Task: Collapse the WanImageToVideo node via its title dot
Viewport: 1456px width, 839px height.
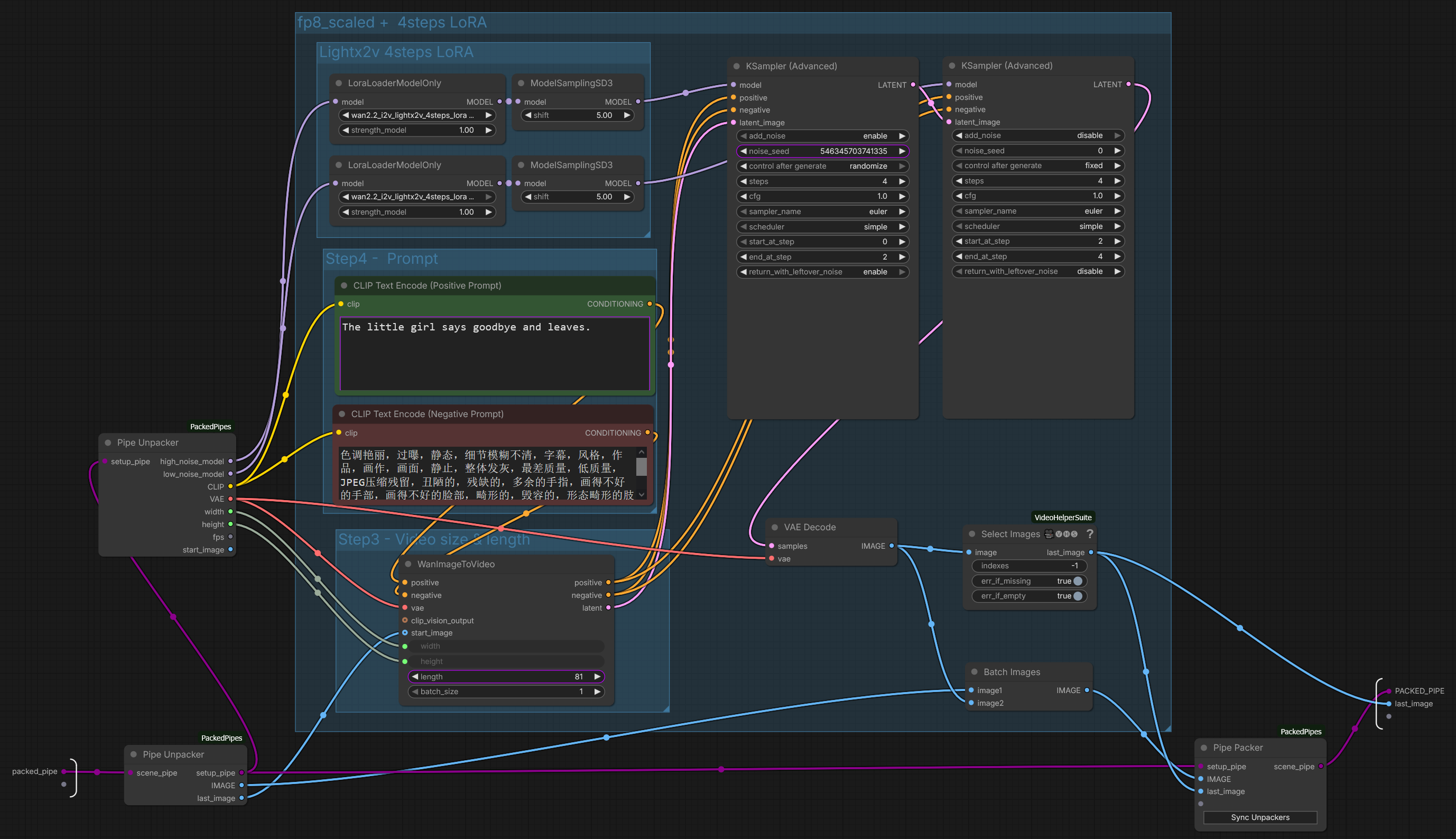Action: pyautogui.click(x=409, y=564)
